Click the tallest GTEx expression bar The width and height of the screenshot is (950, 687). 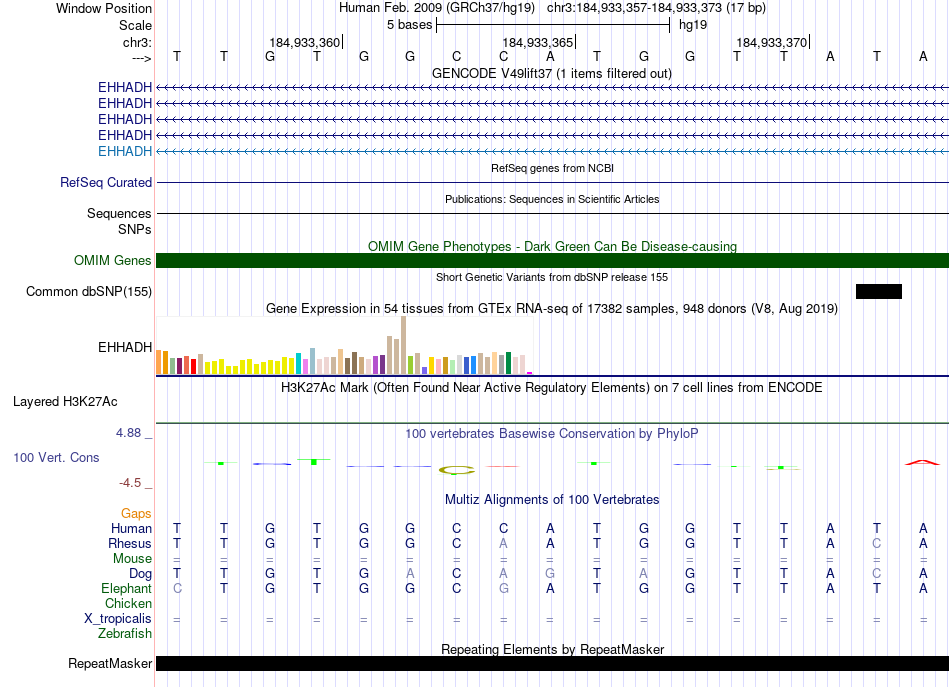pyautogui.click(x=403, y=345)
